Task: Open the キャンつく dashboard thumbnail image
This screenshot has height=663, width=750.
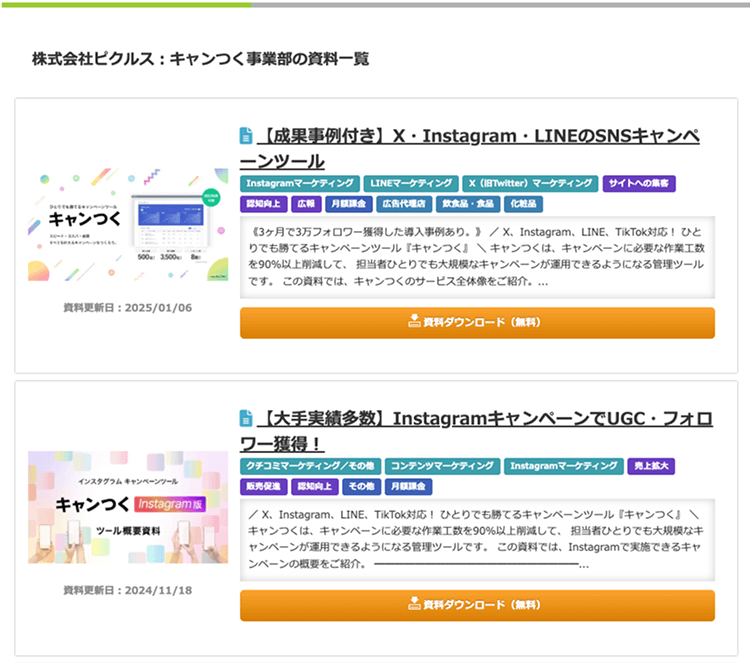Action: 128,224
